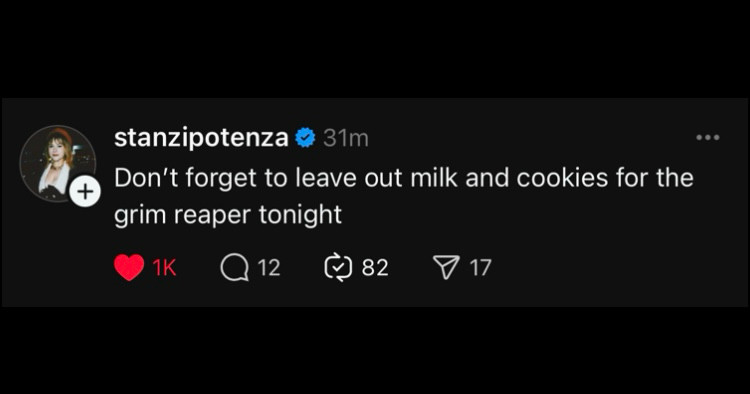Select the 31m timestamp
750x394 pixels.
[346, 139]
